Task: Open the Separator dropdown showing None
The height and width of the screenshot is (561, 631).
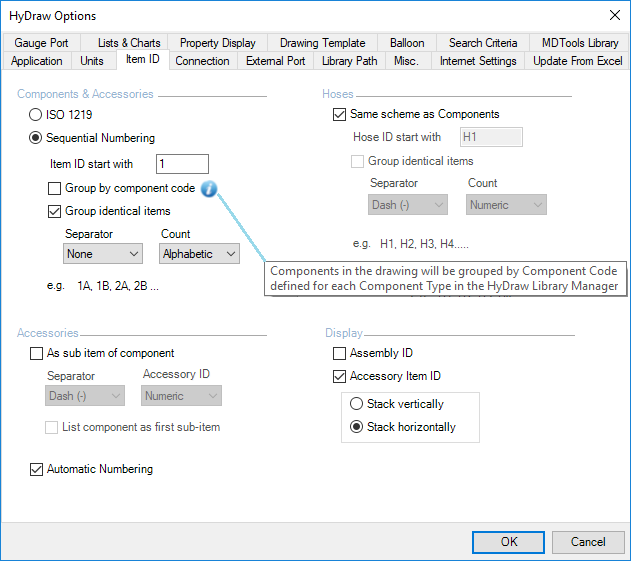Action: tap(103, 254)
